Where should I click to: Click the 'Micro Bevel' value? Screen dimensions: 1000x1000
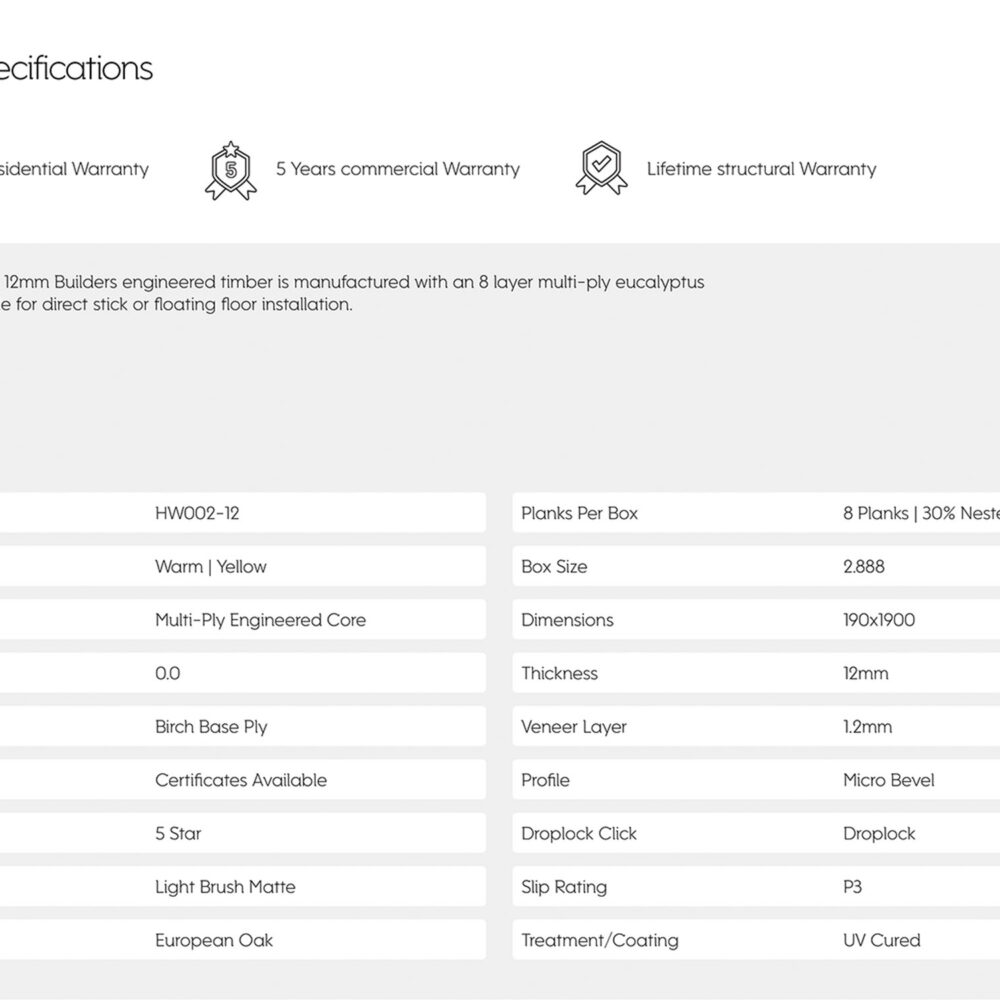click(888, 780)
